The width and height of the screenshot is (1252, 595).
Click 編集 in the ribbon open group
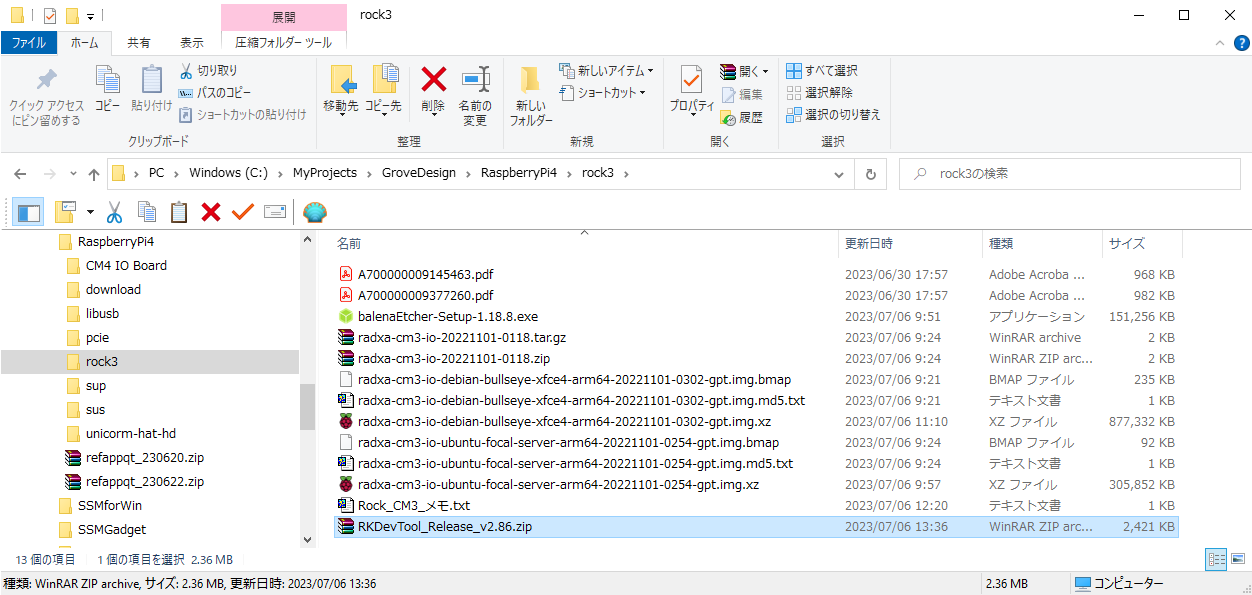[741, 94]
